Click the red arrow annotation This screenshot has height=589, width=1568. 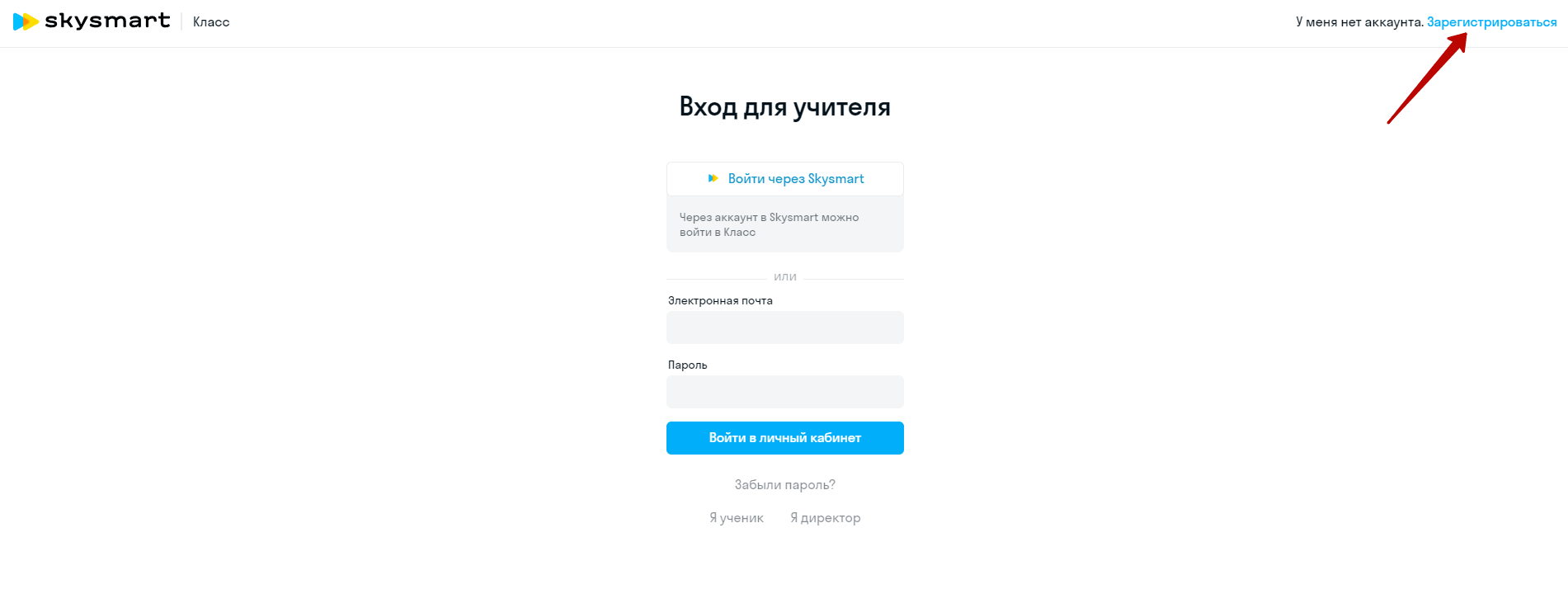pos(1427,79)
